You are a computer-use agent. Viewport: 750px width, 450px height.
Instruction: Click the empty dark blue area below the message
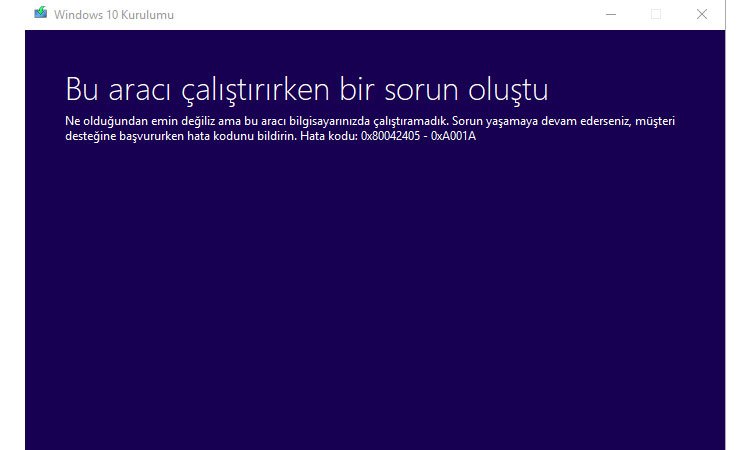tap(375, 300)
